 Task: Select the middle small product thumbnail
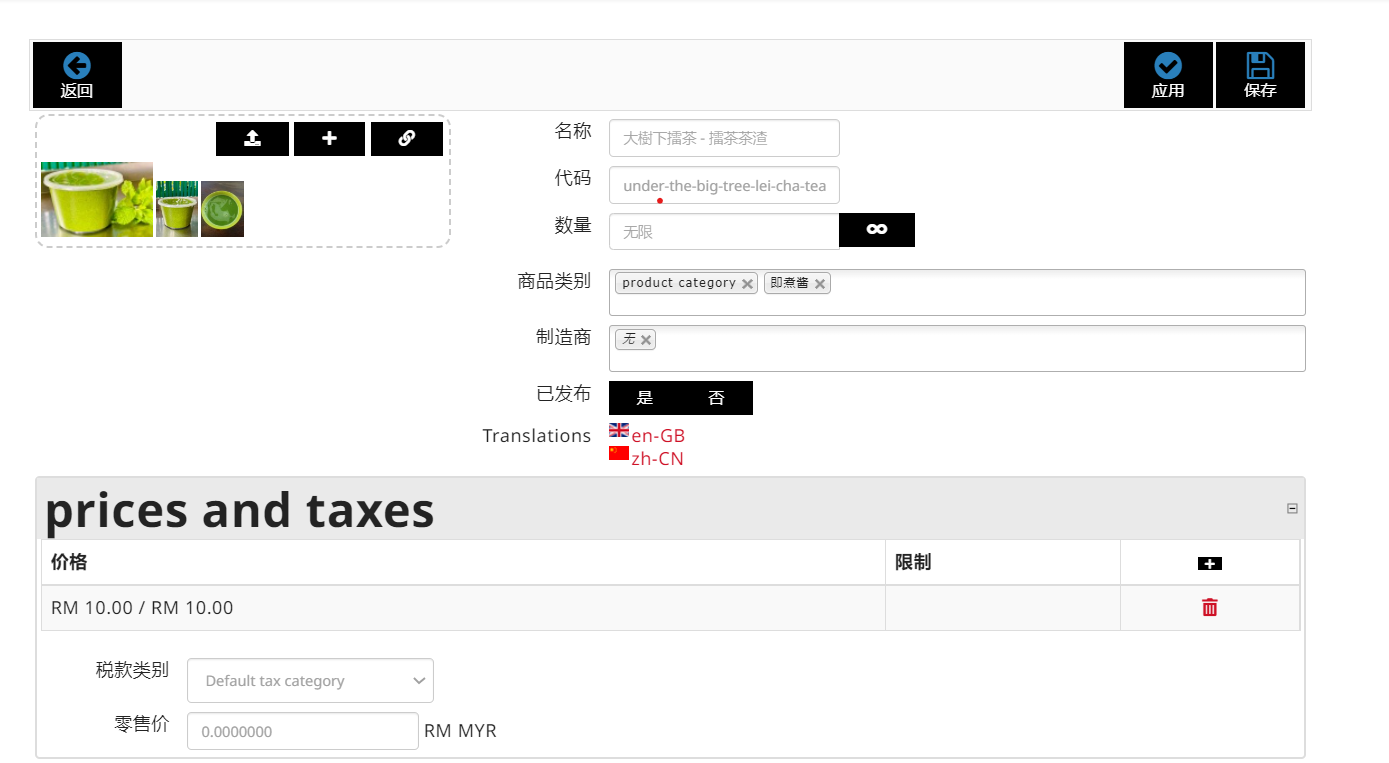(177, 209)
